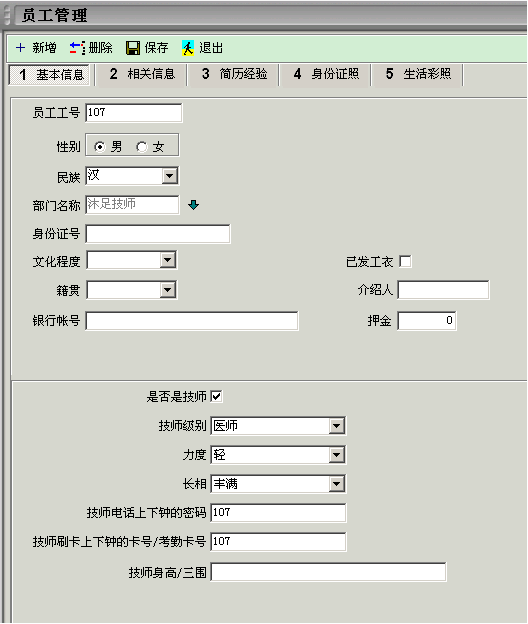Open the 身份证照 tab
Image resolution: width=528 pixels, height=624 pixels.
326,74
